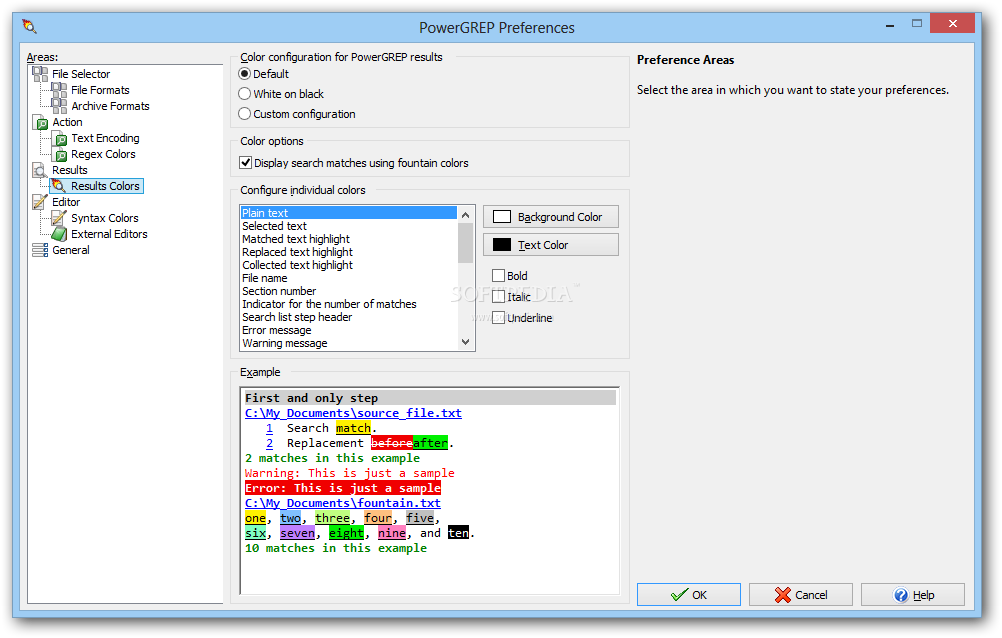
Task: Open the Results Colors preferences area
Action: coord(105,186)
